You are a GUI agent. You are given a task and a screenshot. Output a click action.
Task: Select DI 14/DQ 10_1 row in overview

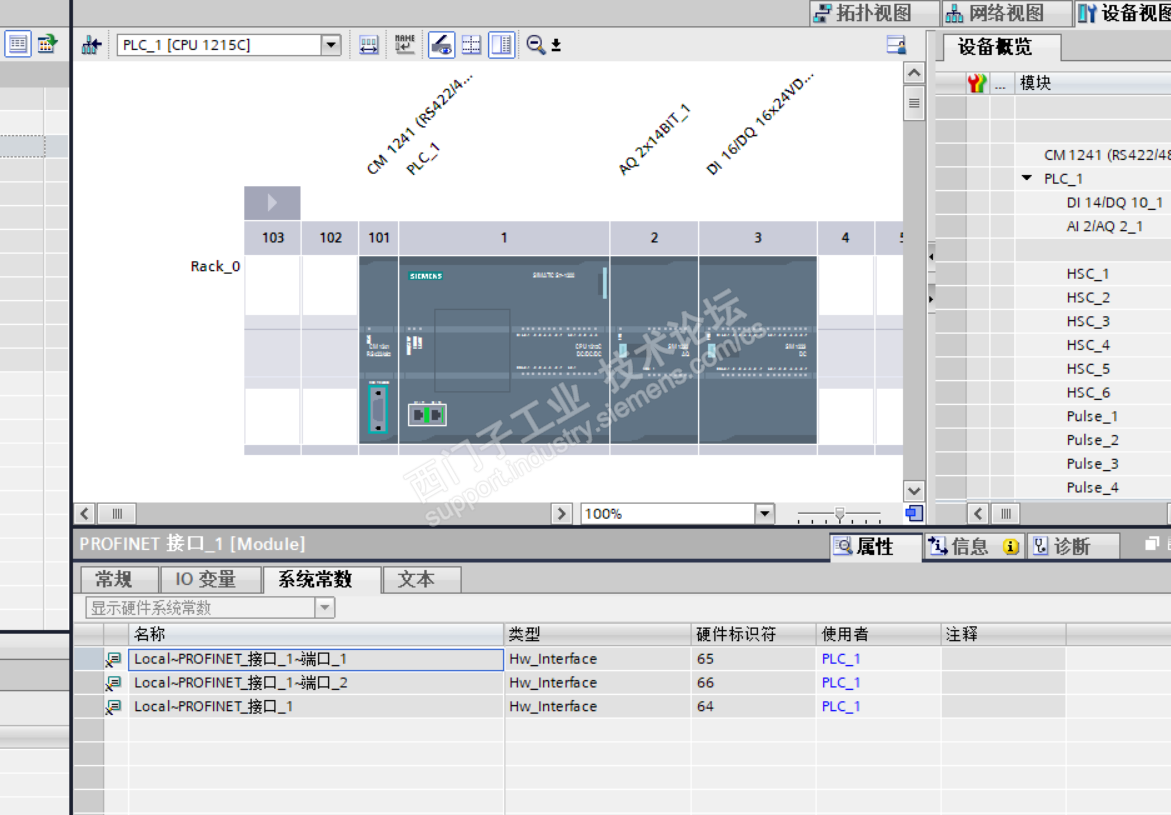point(1114,202)
